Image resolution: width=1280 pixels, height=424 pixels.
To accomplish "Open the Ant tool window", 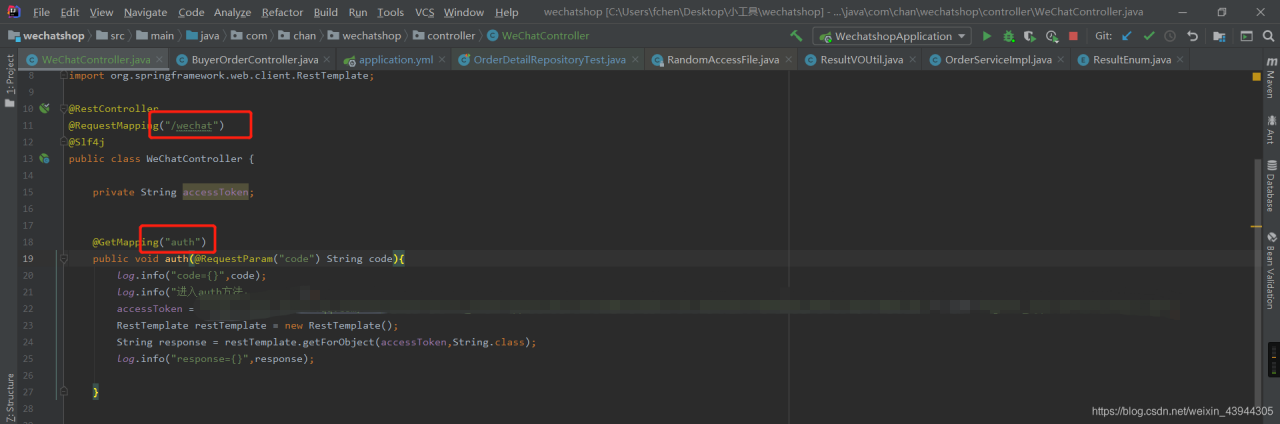I will coord(1270,128).
